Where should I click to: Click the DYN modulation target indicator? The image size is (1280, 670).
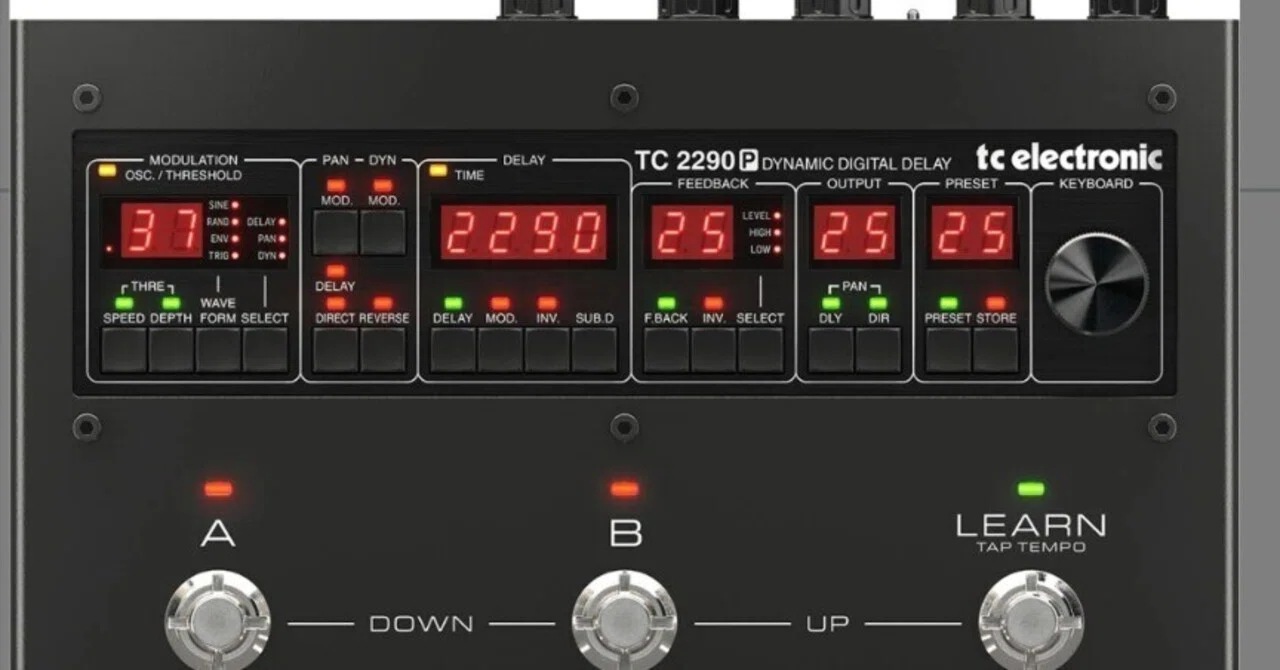click(x=282, y=256)
